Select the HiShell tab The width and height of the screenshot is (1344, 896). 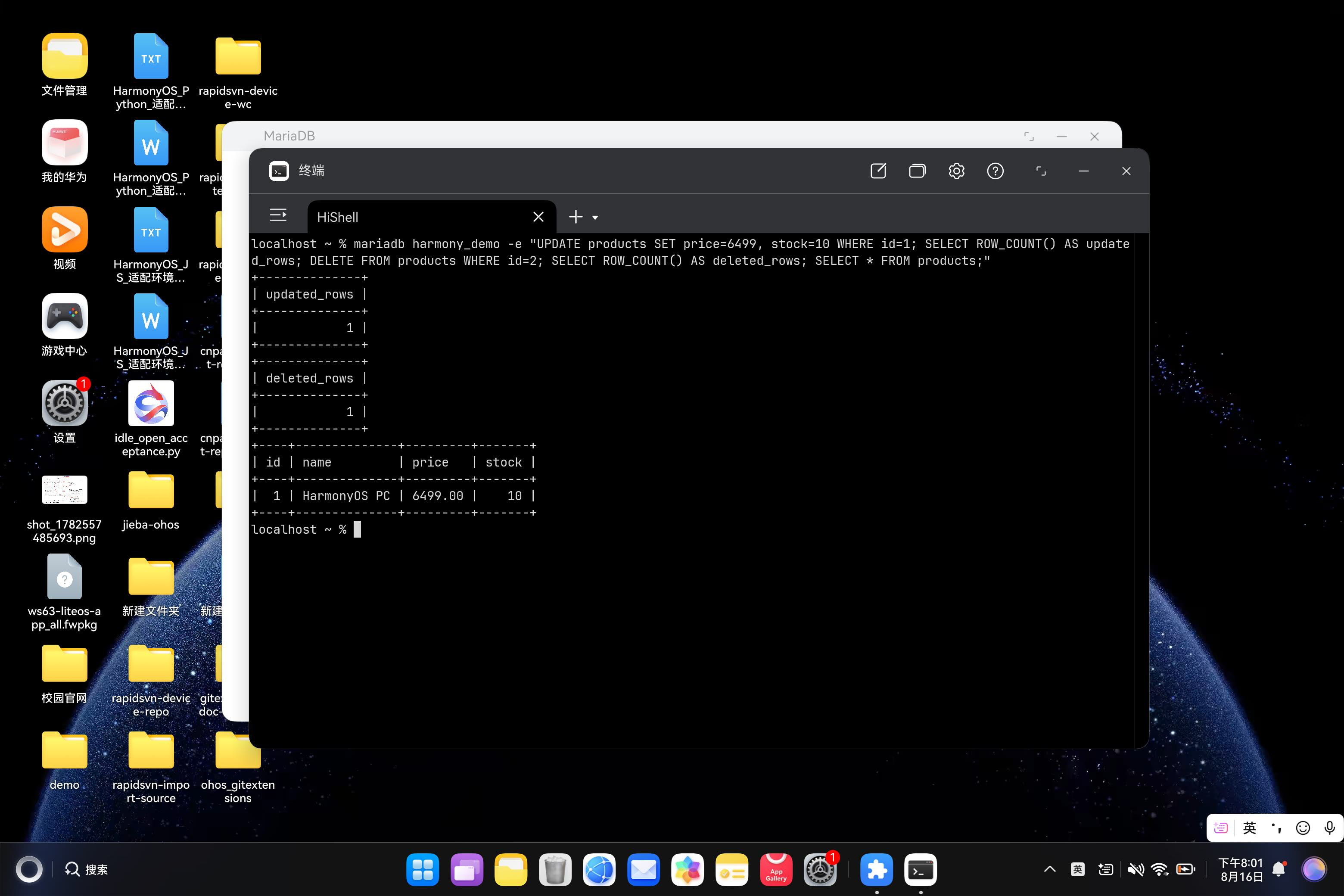[432, 217]
